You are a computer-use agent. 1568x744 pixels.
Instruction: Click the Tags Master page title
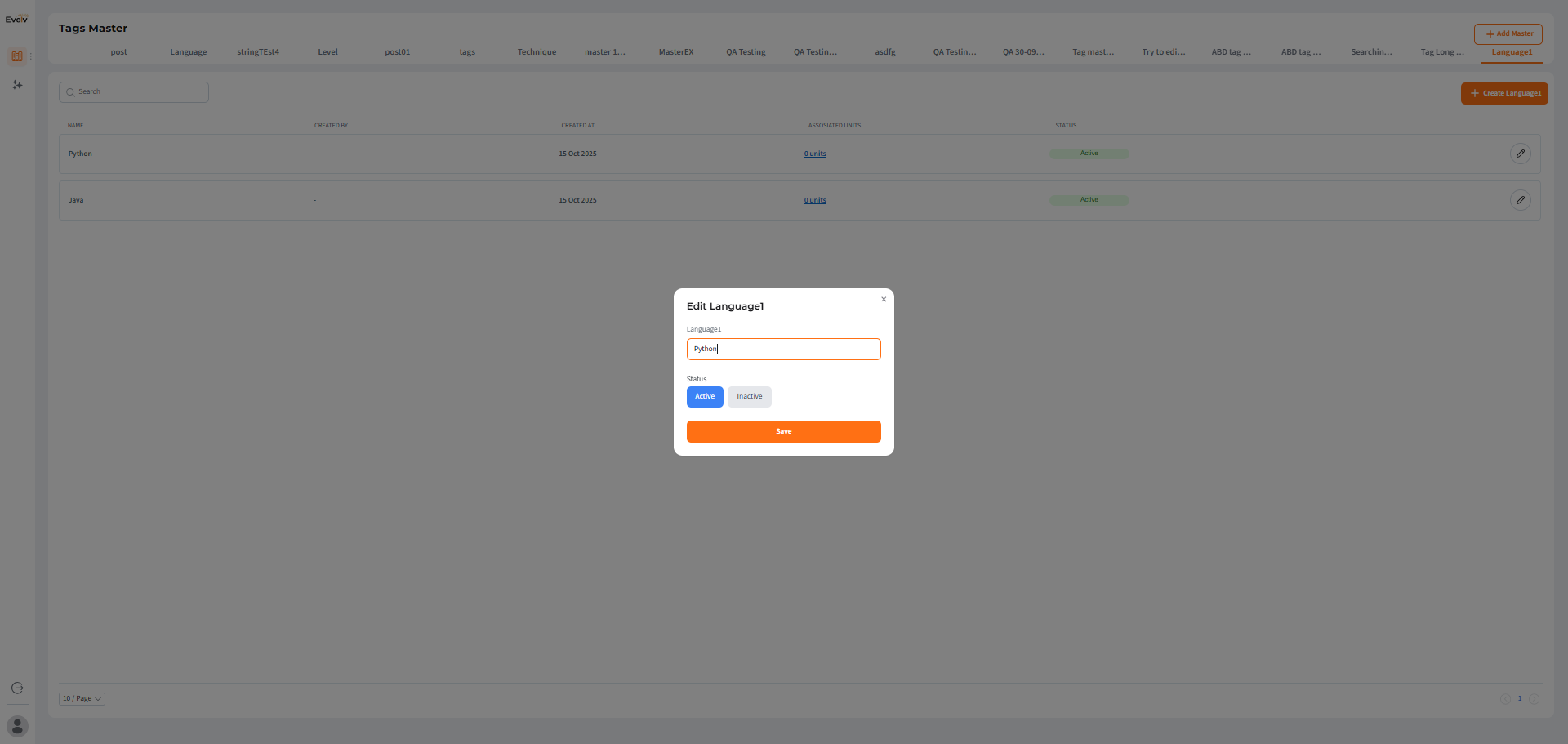(x=93, y=29)
